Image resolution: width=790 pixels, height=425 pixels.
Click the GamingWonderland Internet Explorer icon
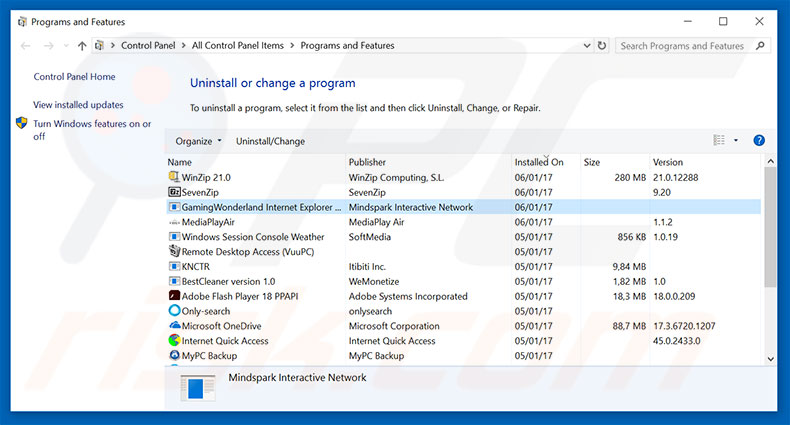174,207
